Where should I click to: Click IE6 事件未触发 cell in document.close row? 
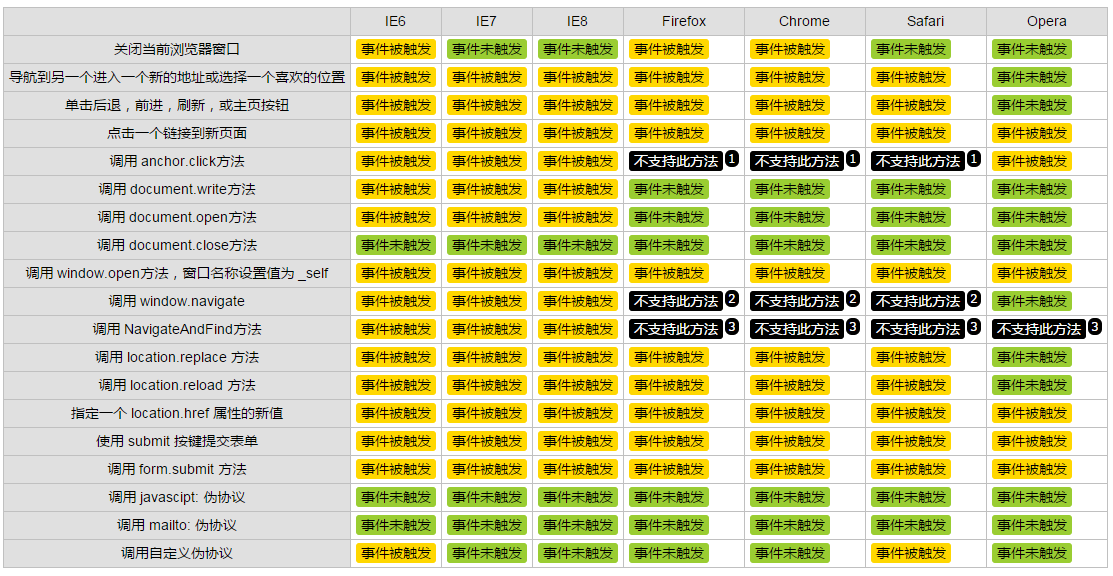pyautogui.click(x=396, y=245)
